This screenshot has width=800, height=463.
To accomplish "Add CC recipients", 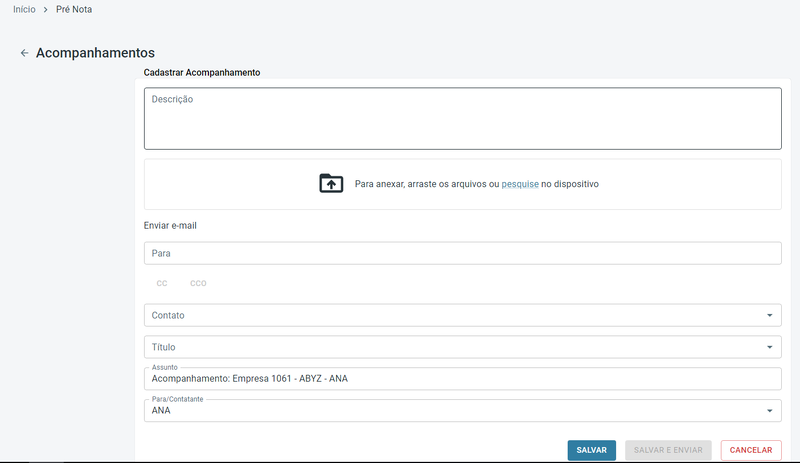I will point(162,283).
